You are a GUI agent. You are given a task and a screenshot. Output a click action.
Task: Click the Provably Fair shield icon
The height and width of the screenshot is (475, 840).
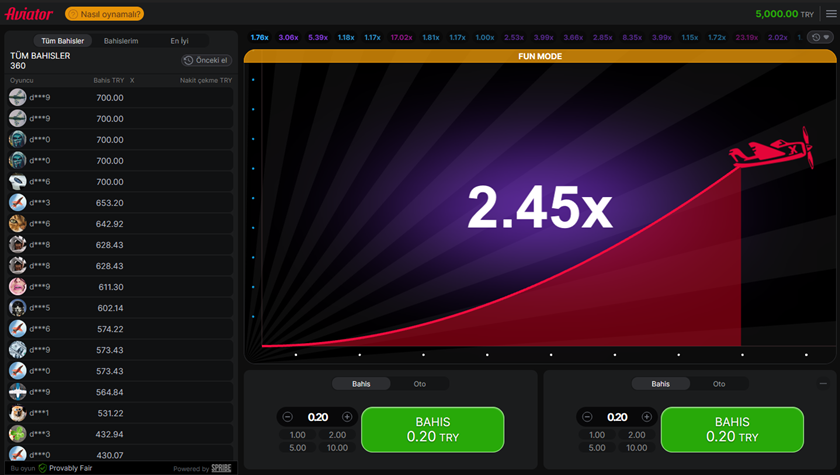[43, 468]
